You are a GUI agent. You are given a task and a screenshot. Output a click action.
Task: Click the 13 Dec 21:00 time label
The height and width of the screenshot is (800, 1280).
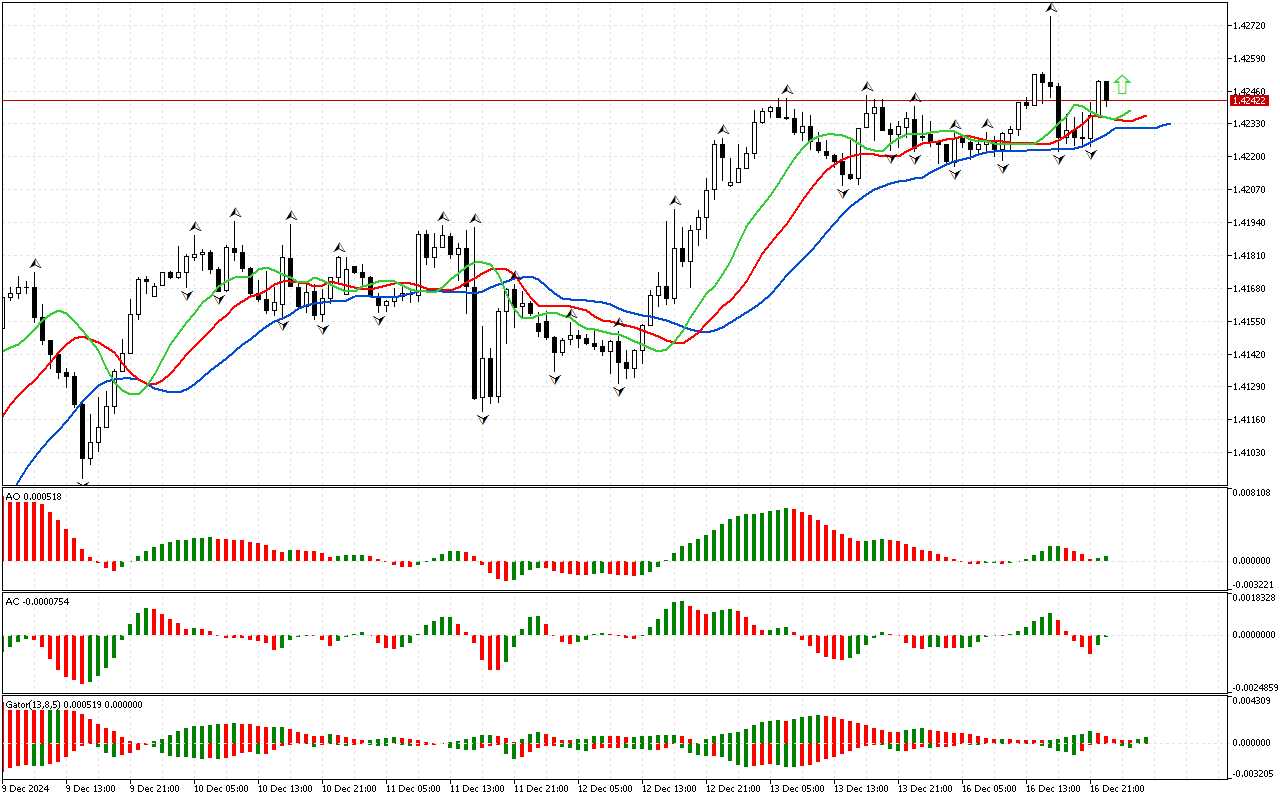tap(926, 789)
